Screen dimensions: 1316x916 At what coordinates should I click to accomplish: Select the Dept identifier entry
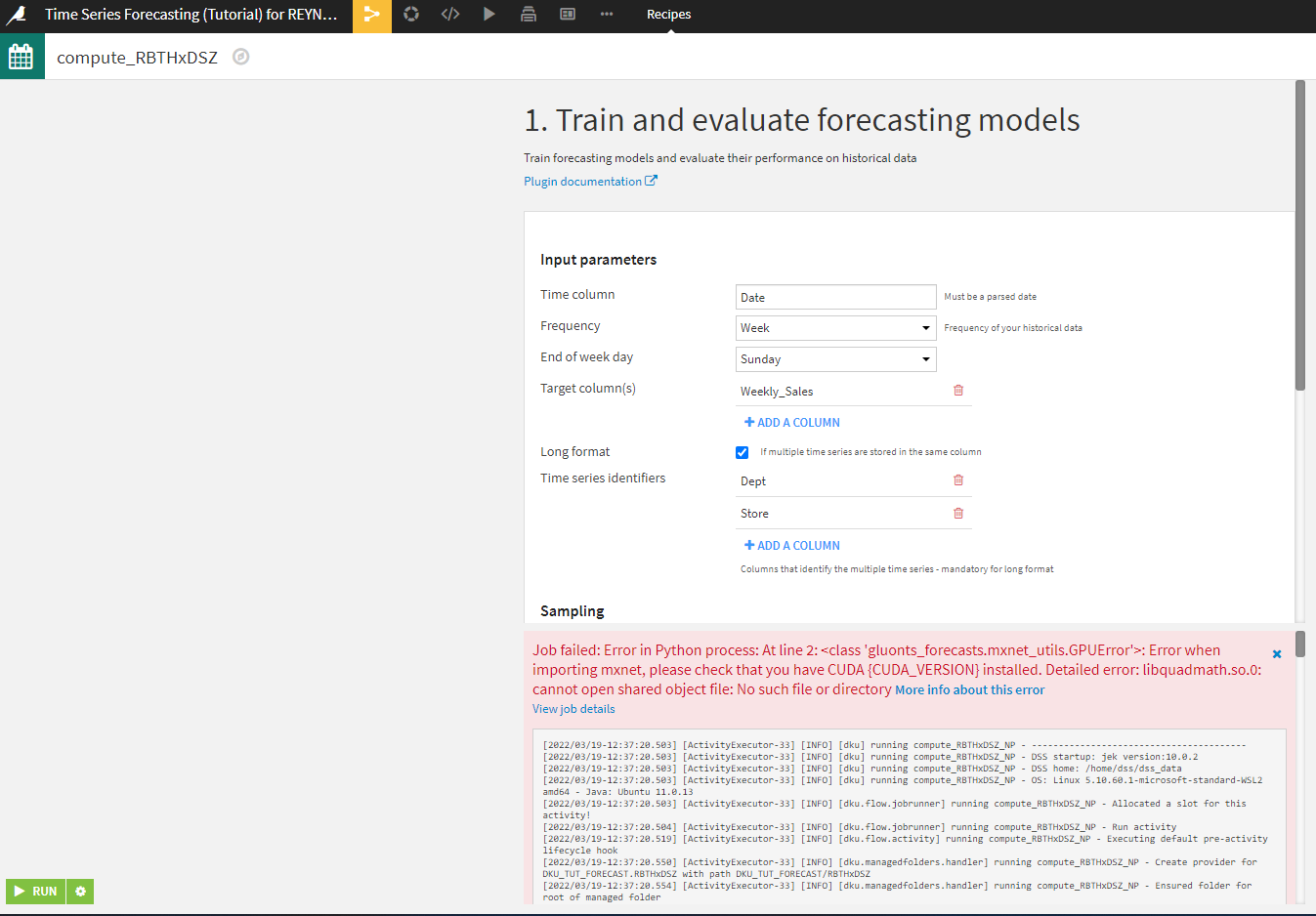point(753,481)
